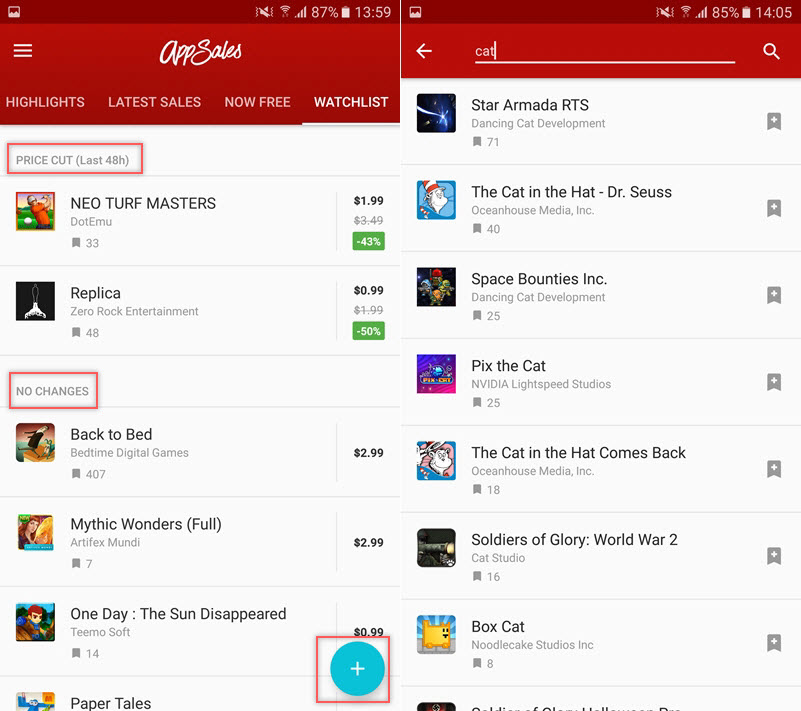Open The Cat in the Hat - Dr. Seuss icon
The width and height of the screenshot is (801, 711).
click(436, 200)
